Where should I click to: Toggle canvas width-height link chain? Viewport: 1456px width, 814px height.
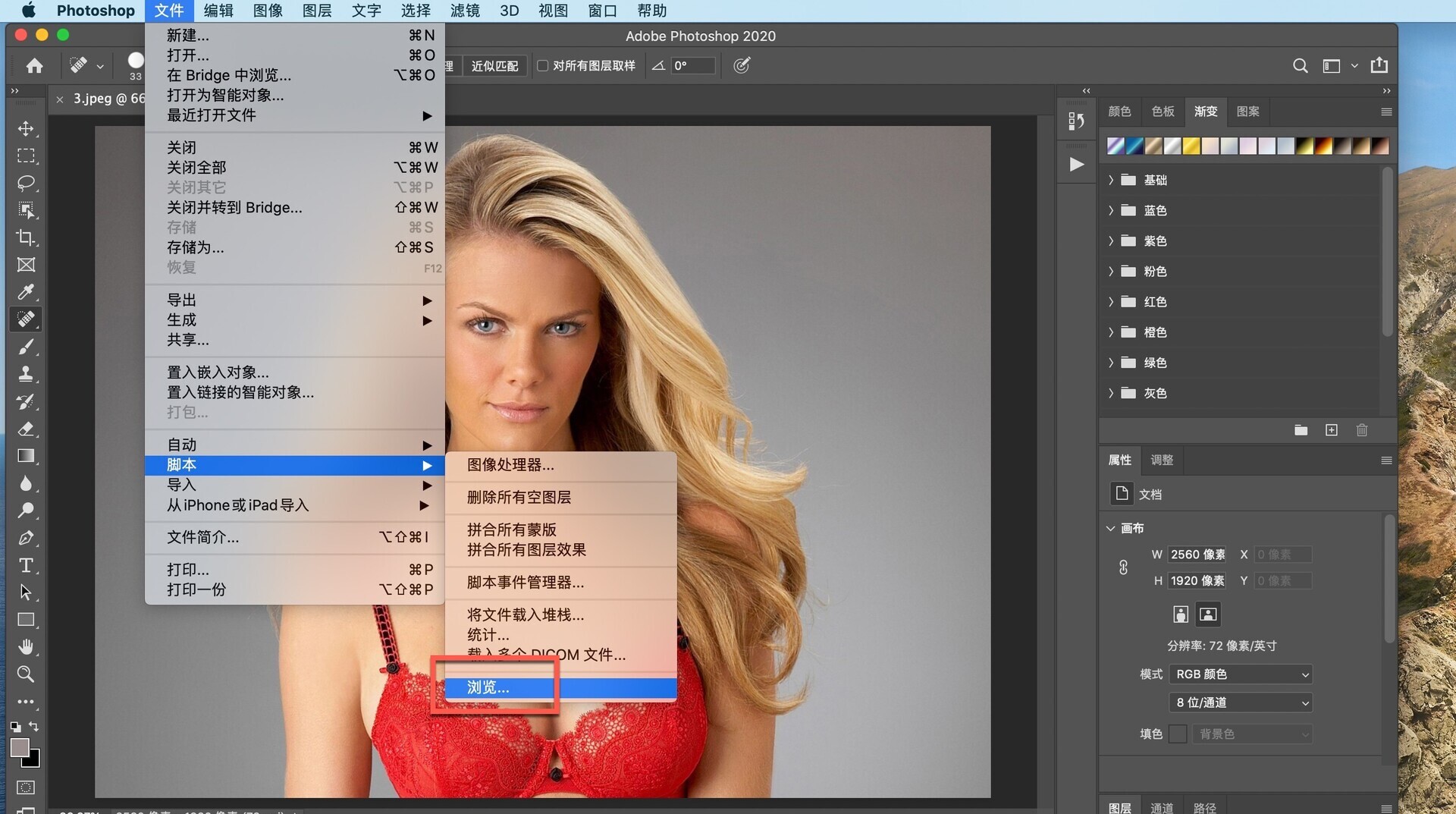[1123, 567]
